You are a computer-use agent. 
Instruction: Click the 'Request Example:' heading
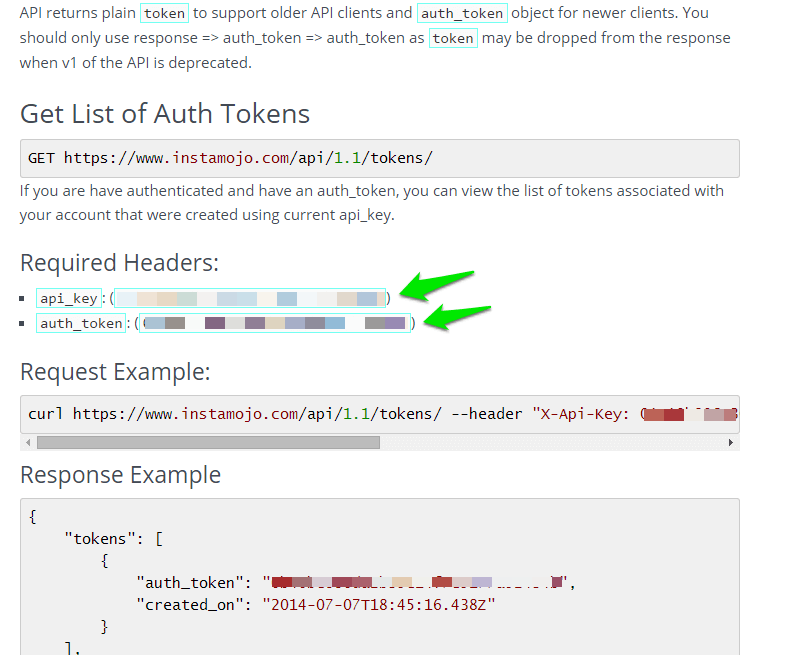coord(115,372)
